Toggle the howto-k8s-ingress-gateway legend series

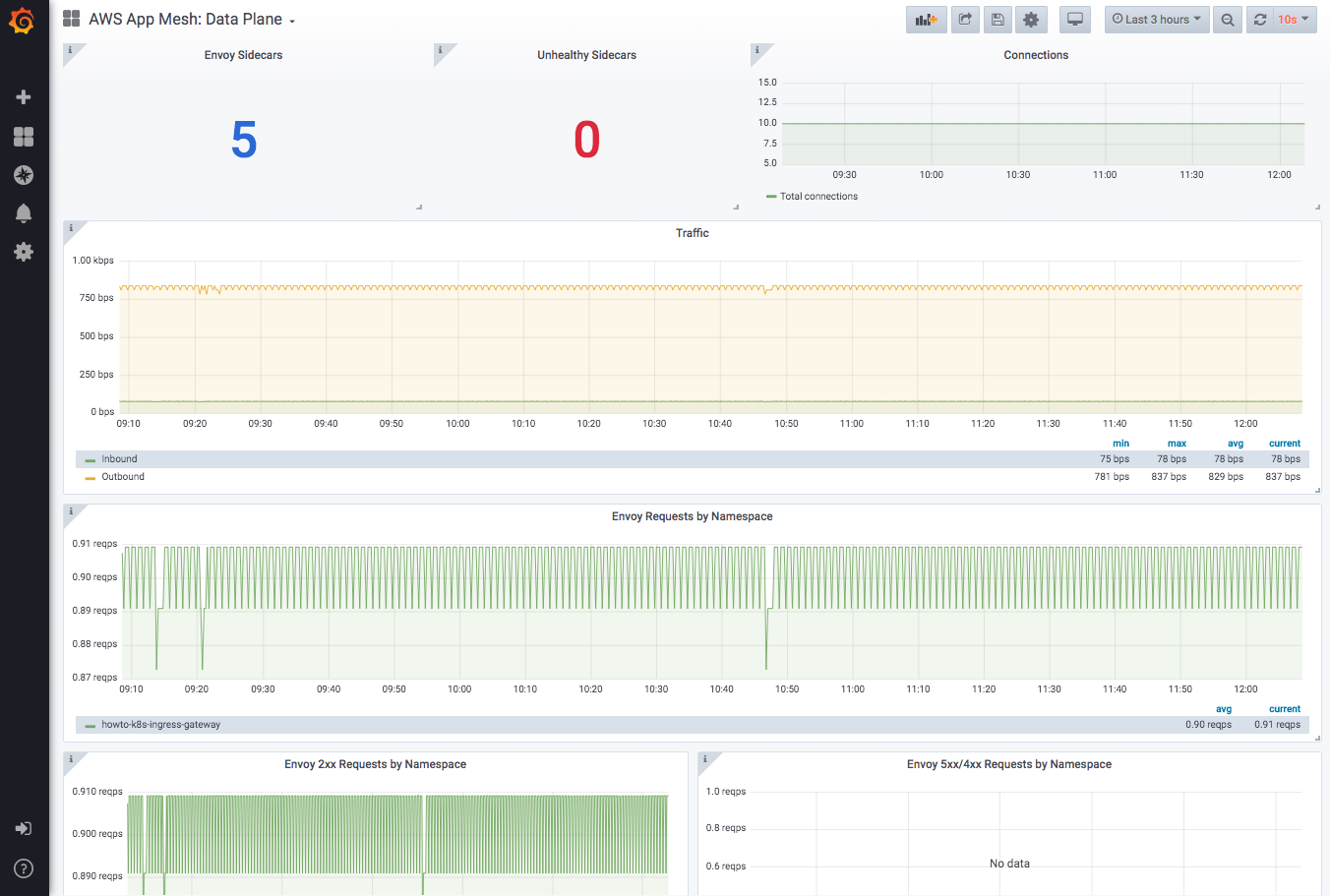click(x=160, y=725)
